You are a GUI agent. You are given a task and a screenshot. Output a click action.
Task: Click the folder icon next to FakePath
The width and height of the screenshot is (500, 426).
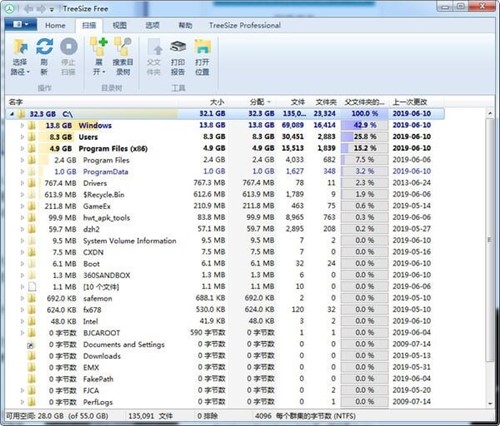pos(32,379)
